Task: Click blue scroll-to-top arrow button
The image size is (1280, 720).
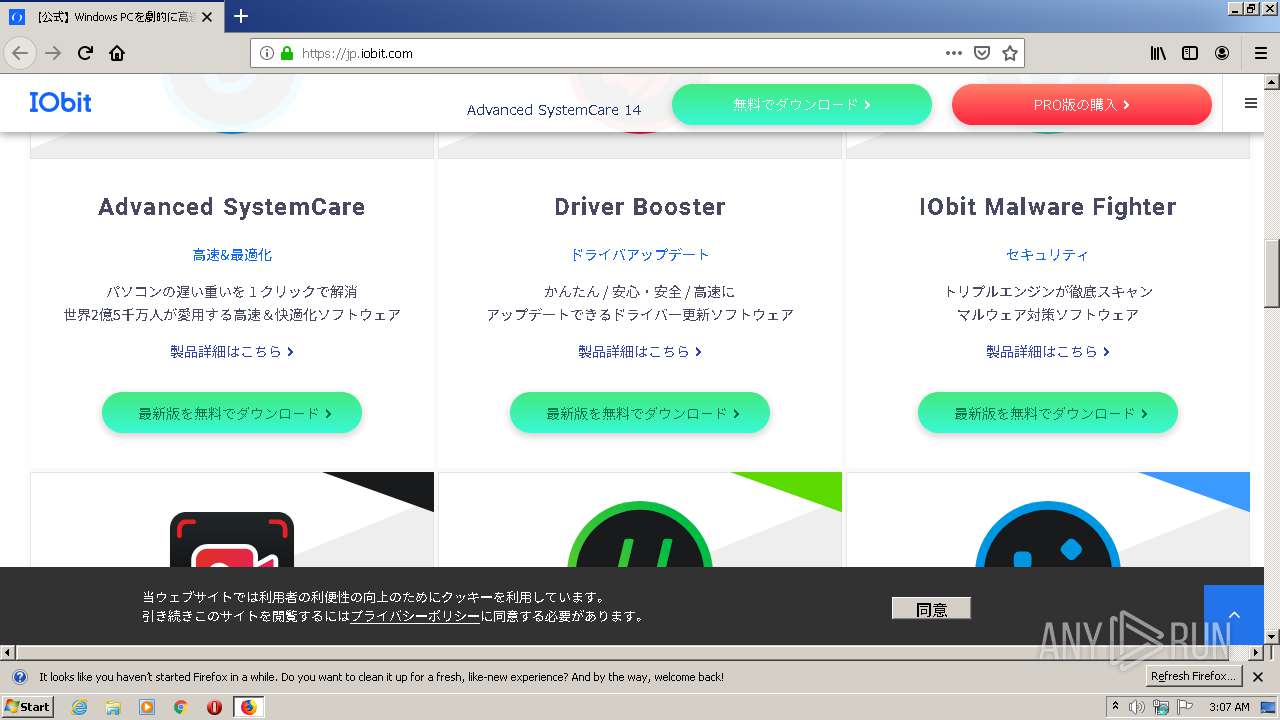Action: click(1234, 615)
